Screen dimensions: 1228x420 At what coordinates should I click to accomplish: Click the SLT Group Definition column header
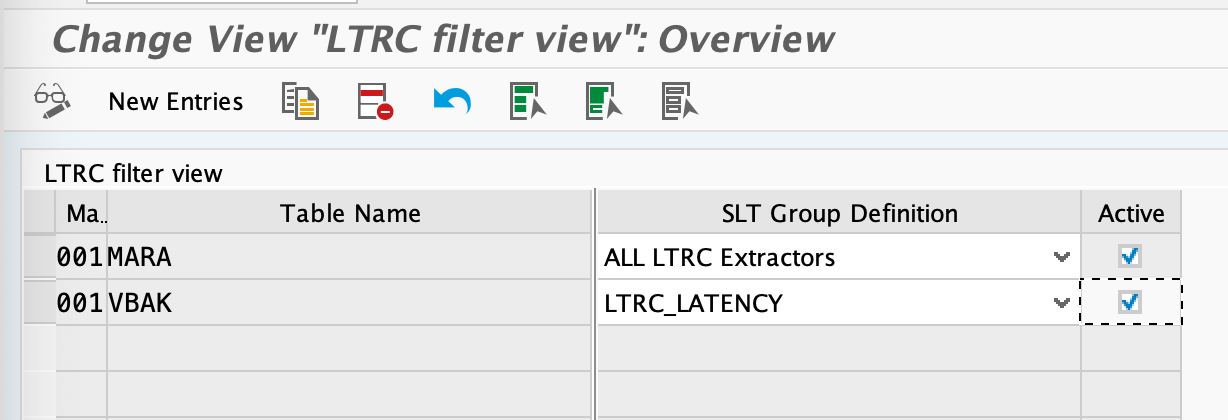838,213
